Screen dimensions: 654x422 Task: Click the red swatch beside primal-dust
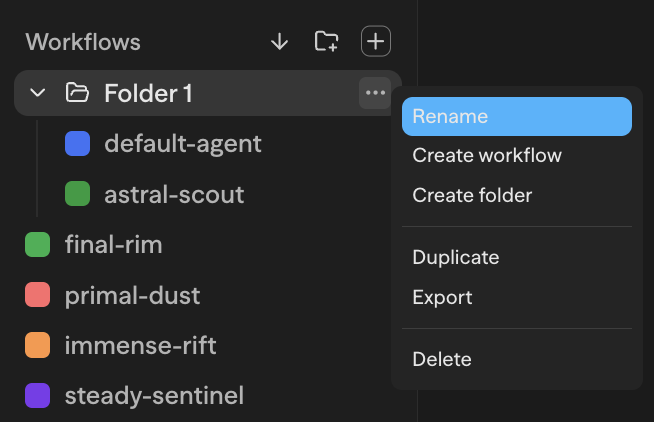point(38,295)
